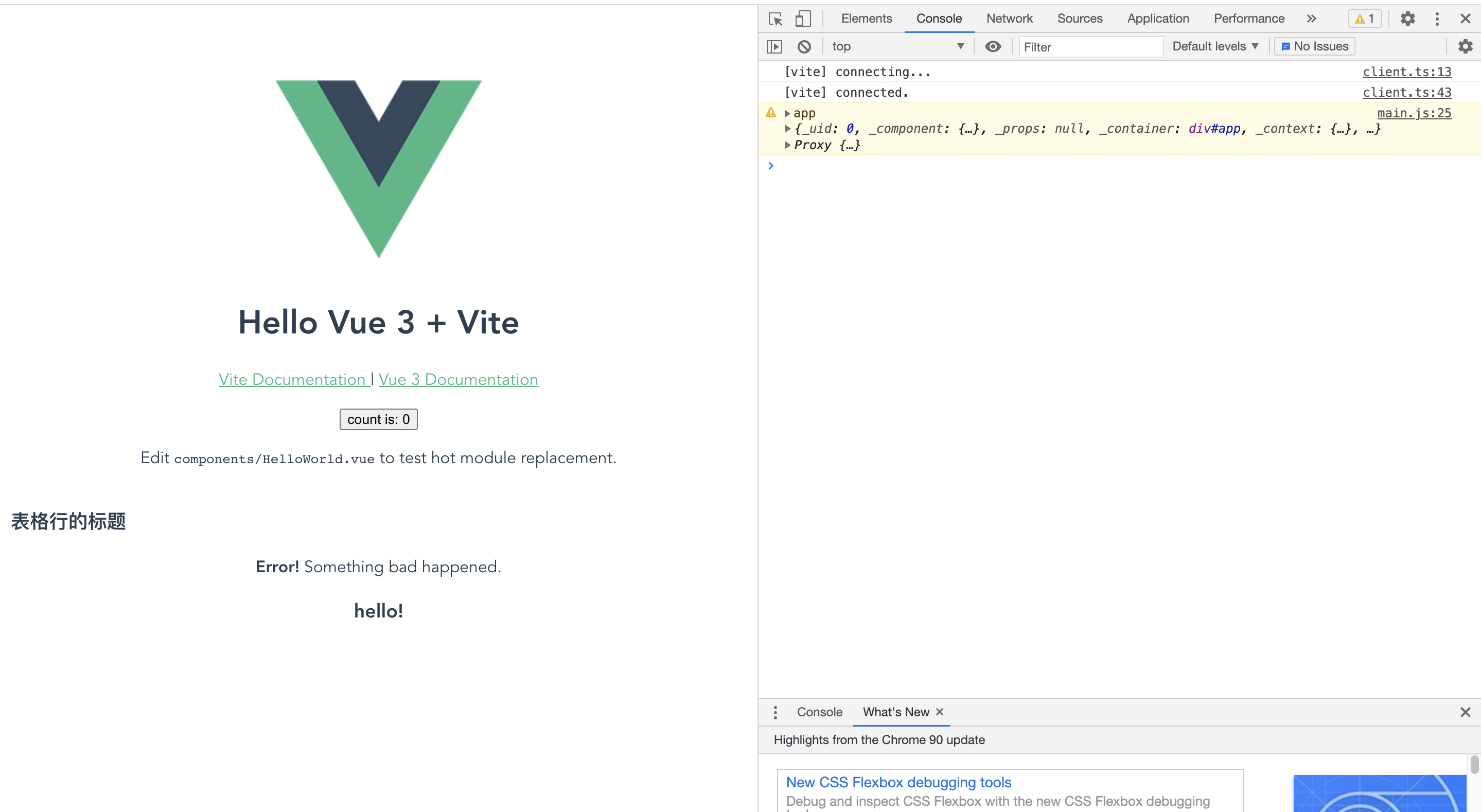The height and width of the screenshot is (812, 1481).
Task: Switch to the Network tab
Action: [1008, 18]
